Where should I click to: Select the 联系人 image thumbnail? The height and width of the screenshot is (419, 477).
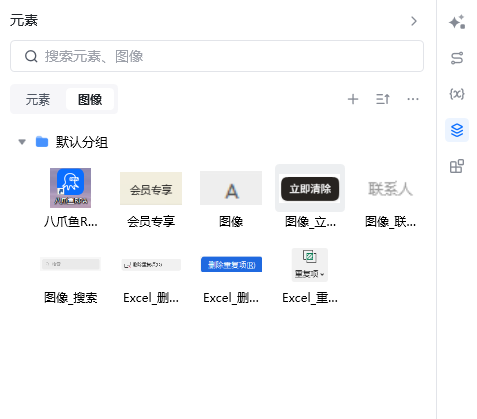coord(390,189)
